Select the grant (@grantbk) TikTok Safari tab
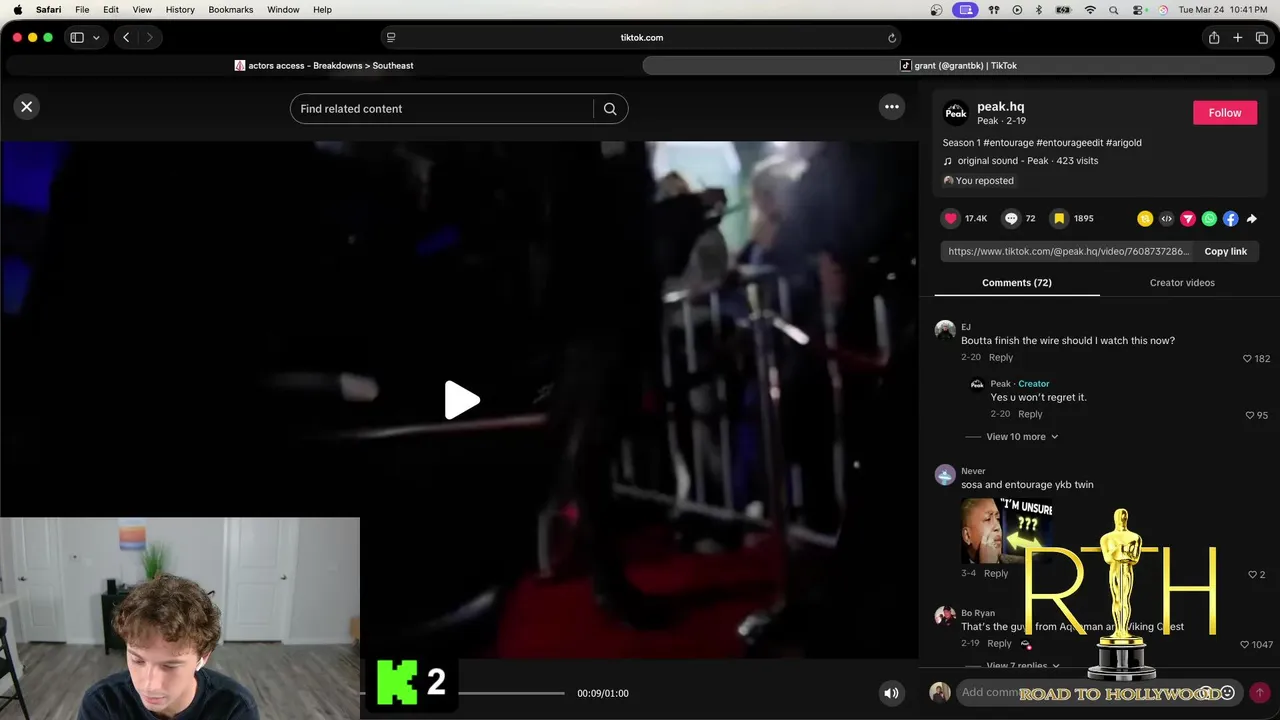Image resolution: width=1280 pixels, height=720 pixels. point(957,66)
